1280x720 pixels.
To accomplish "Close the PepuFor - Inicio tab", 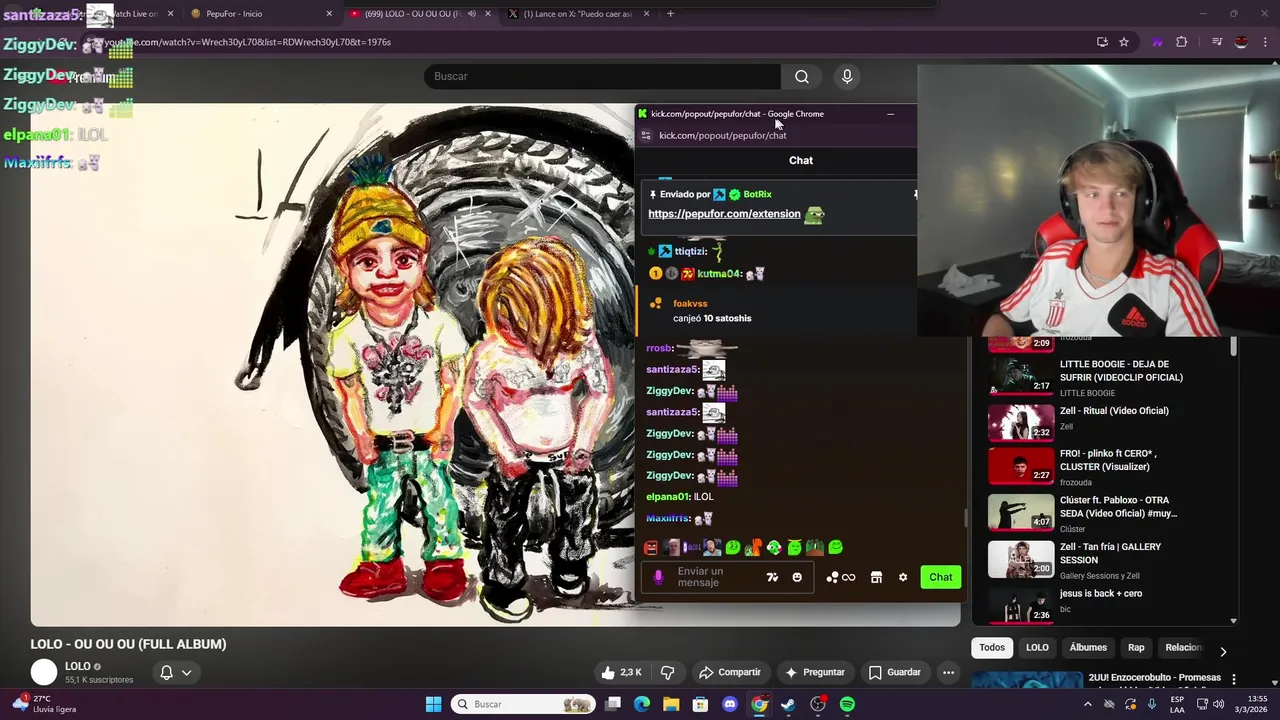I will 329,14.
